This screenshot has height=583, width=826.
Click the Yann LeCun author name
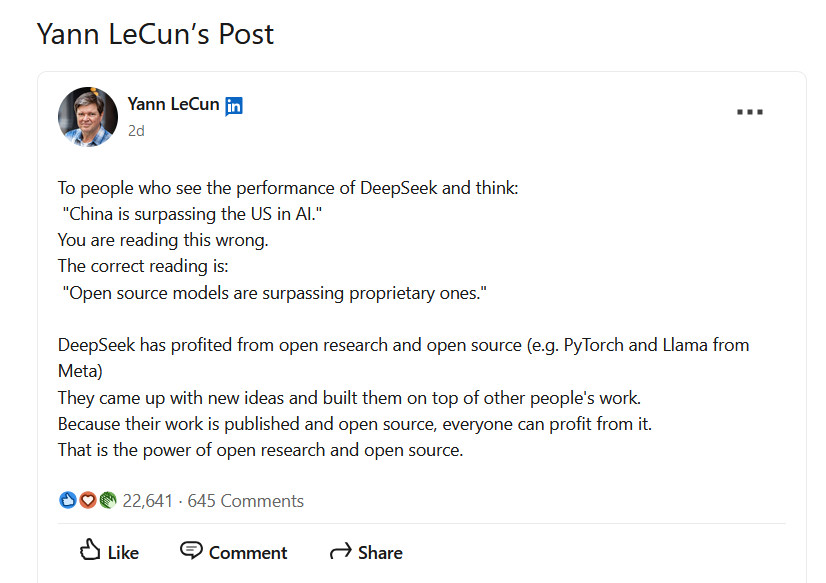pyautogui.click(x=173, y=104)
